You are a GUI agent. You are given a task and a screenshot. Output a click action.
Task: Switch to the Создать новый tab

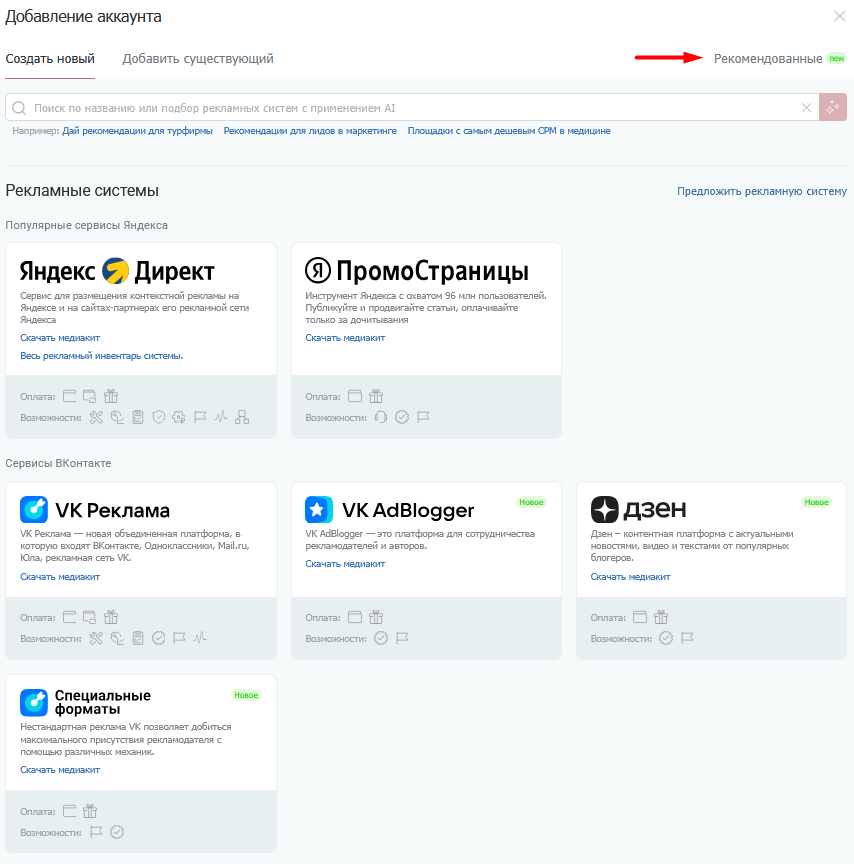pyautogui.click(x=50, y=59)
